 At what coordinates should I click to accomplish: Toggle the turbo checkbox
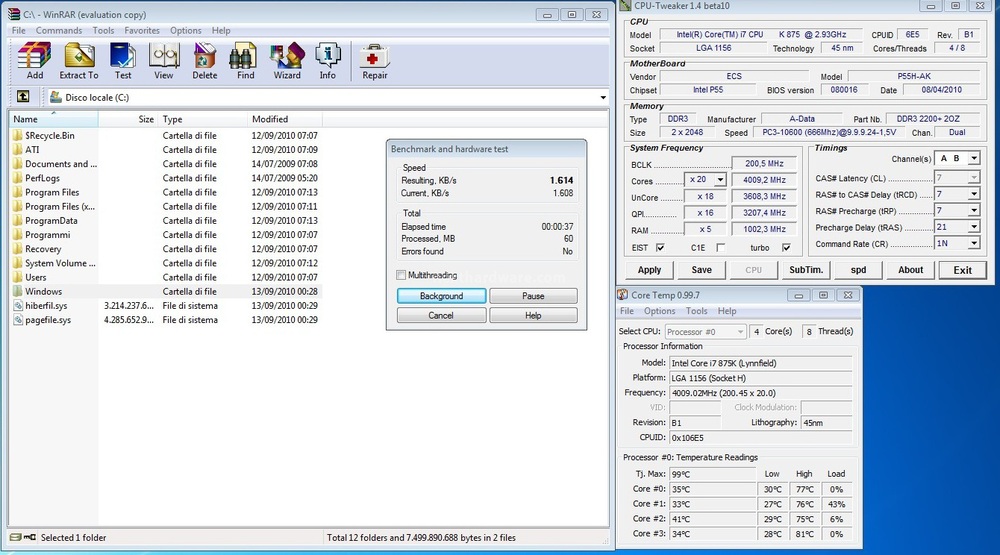pos(786,248)
